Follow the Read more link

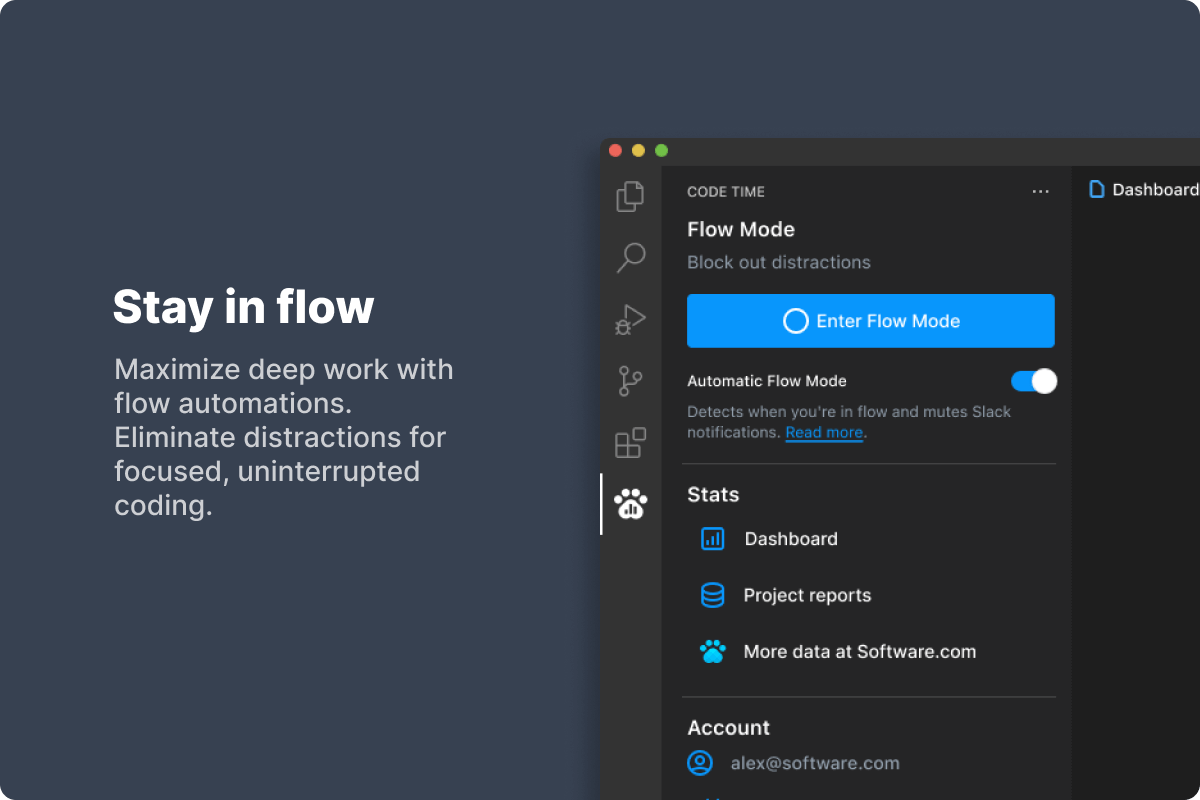click(824, 433)
